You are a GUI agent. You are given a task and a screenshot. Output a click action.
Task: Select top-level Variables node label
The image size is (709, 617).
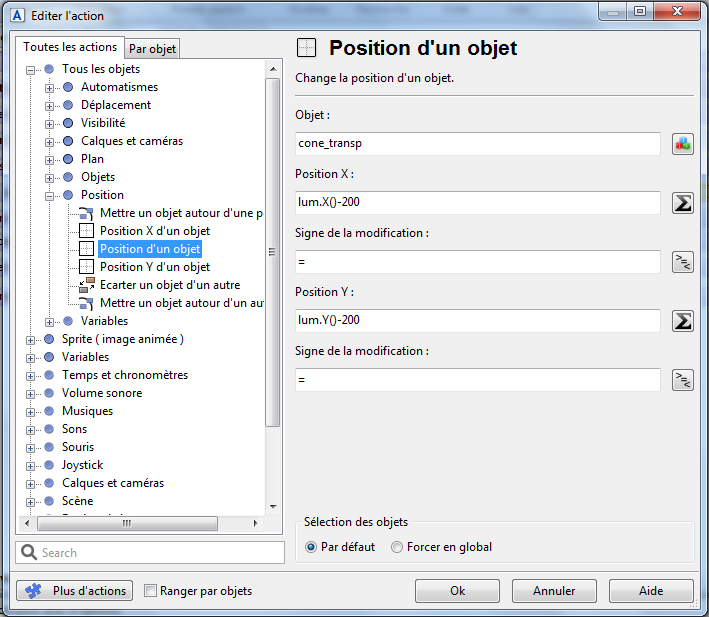click(x=85, y=357)
